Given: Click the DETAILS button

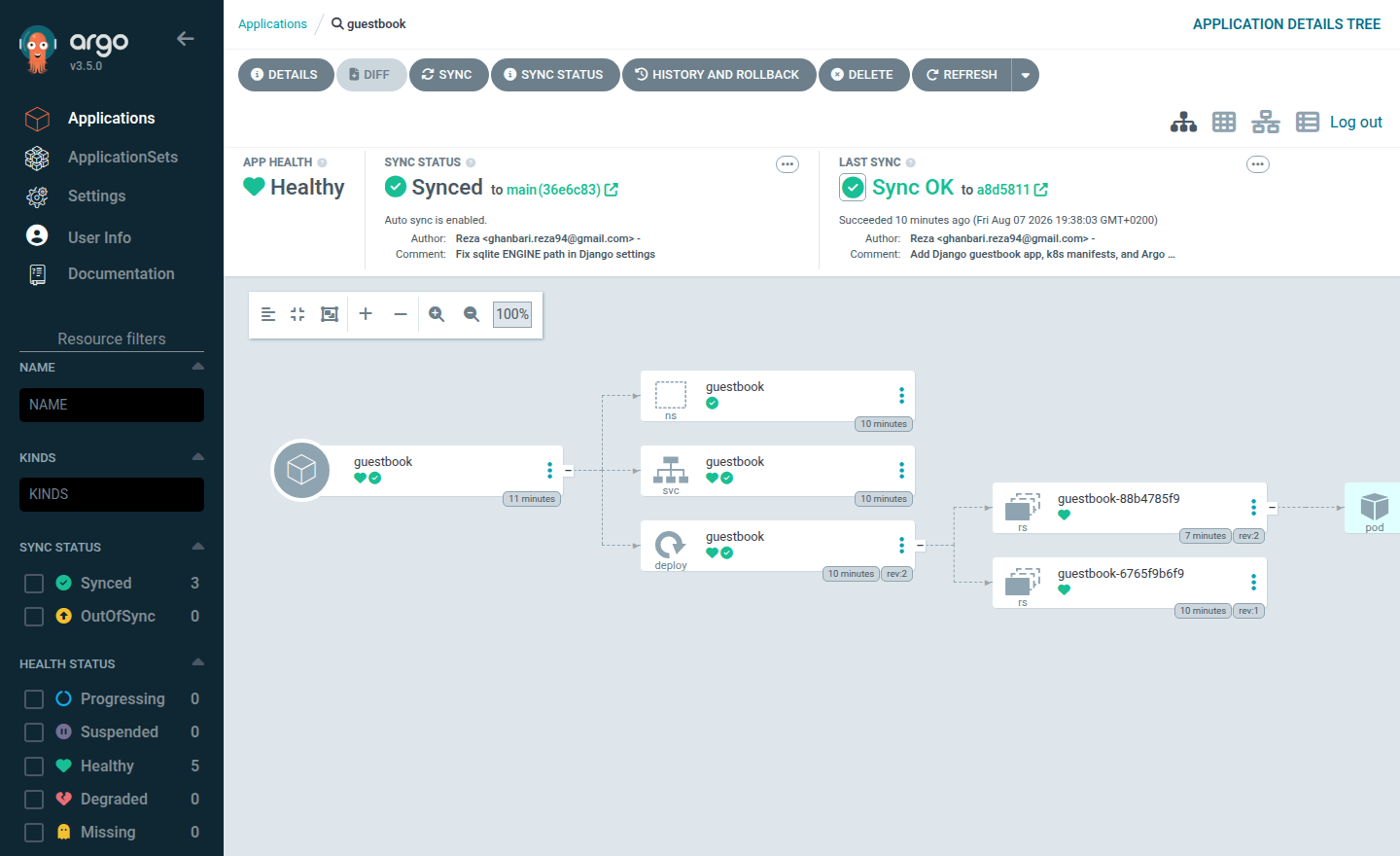Looking at the screenshot, I should point(285,75).
